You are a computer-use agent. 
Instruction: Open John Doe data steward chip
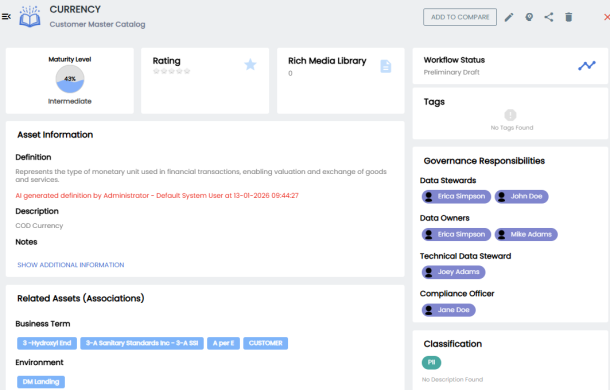tap(521, 197)
